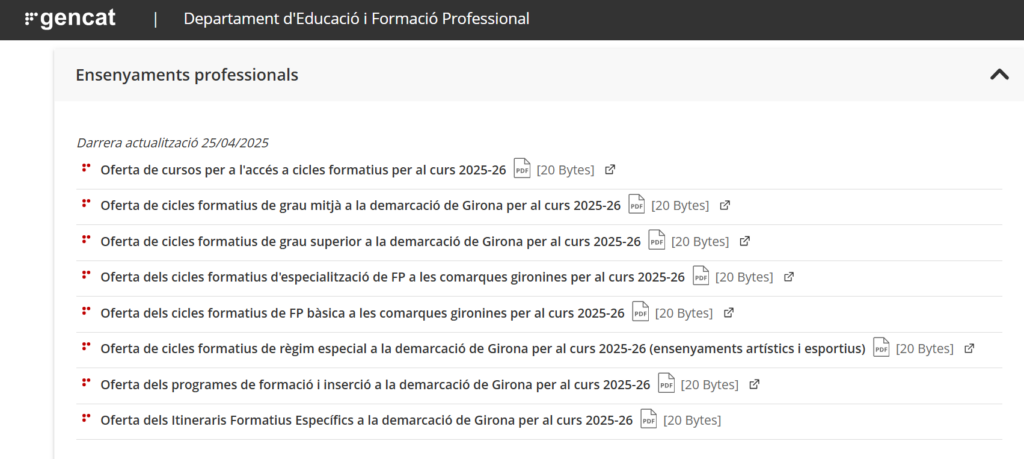Open 'cicles formatius de grau mitjà' link
The width and height of the screenshot is (1024, 459).
pos(360,206)
